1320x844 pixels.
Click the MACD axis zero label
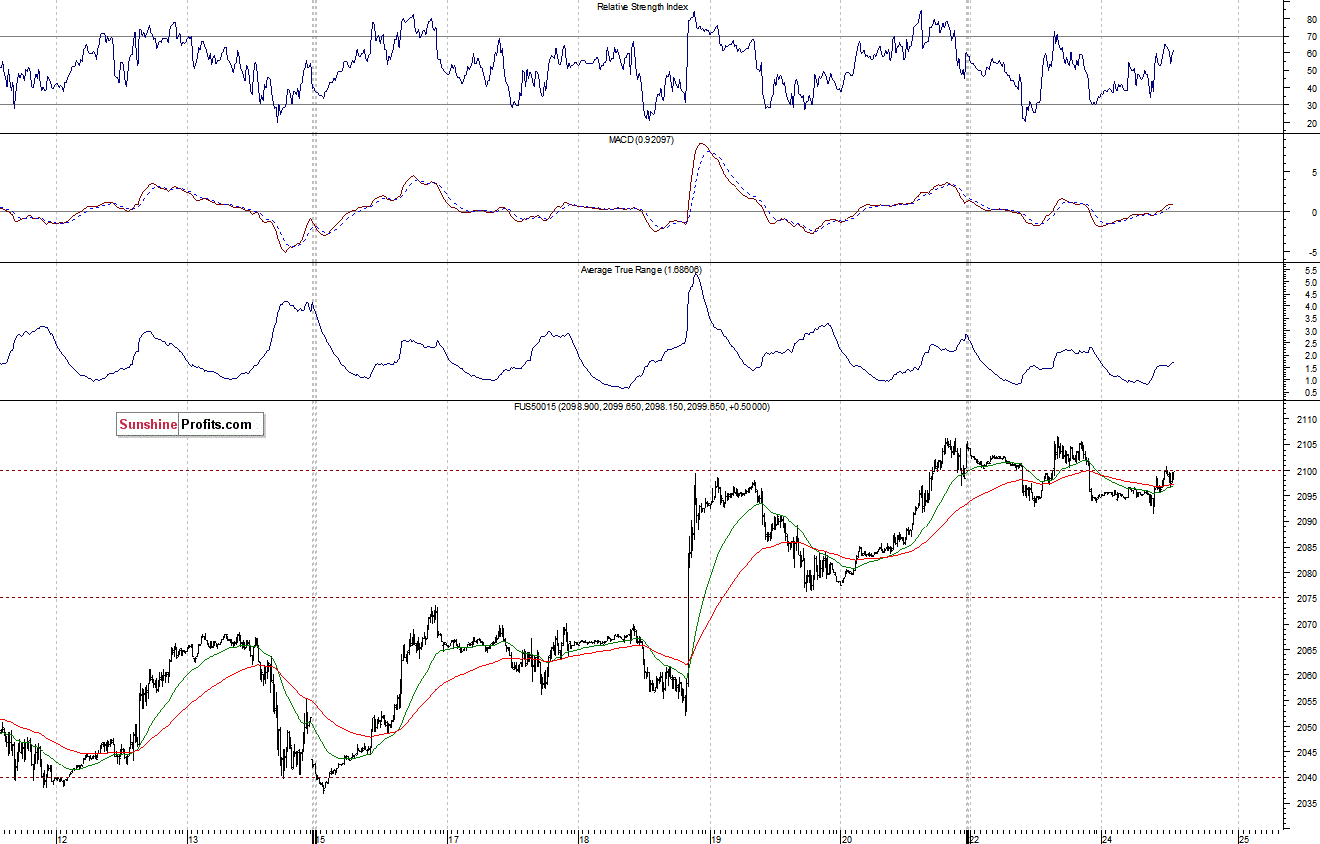(x=1313, y=212)
